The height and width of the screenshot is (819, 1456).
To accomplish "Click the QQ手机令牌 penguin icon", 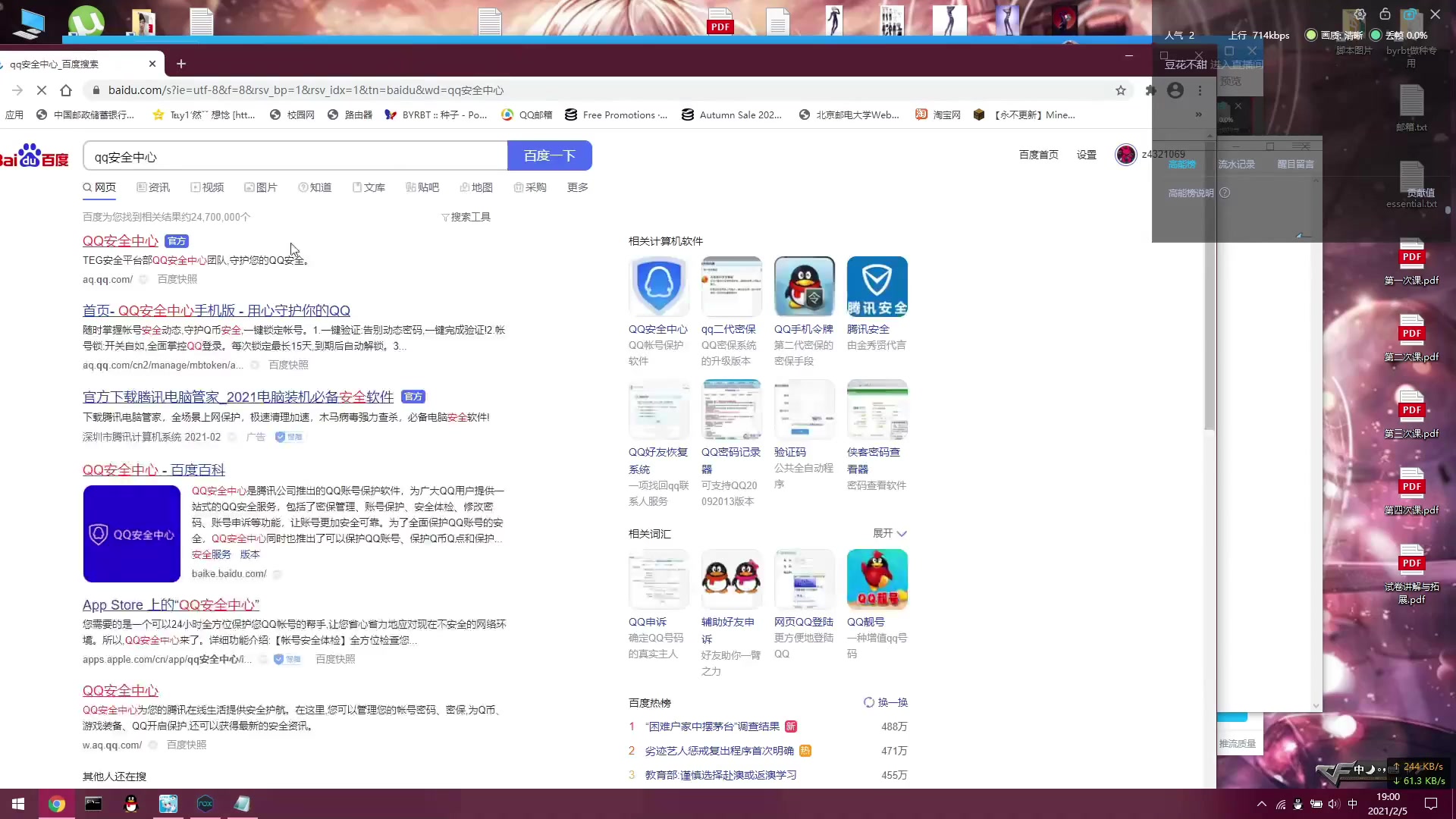I will pyautogui.click(x=804, y=286).
